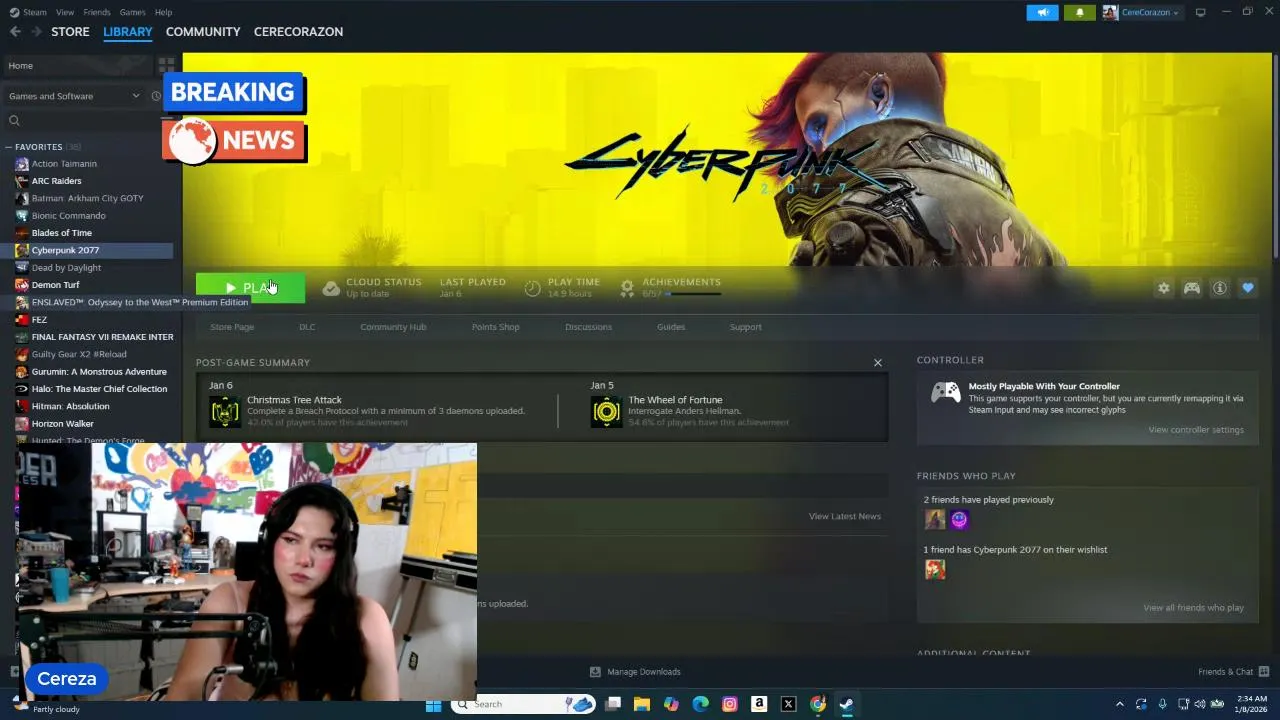1280x720 pixels.
Task: Open the View menu
Action: click(x=65, y=12)
